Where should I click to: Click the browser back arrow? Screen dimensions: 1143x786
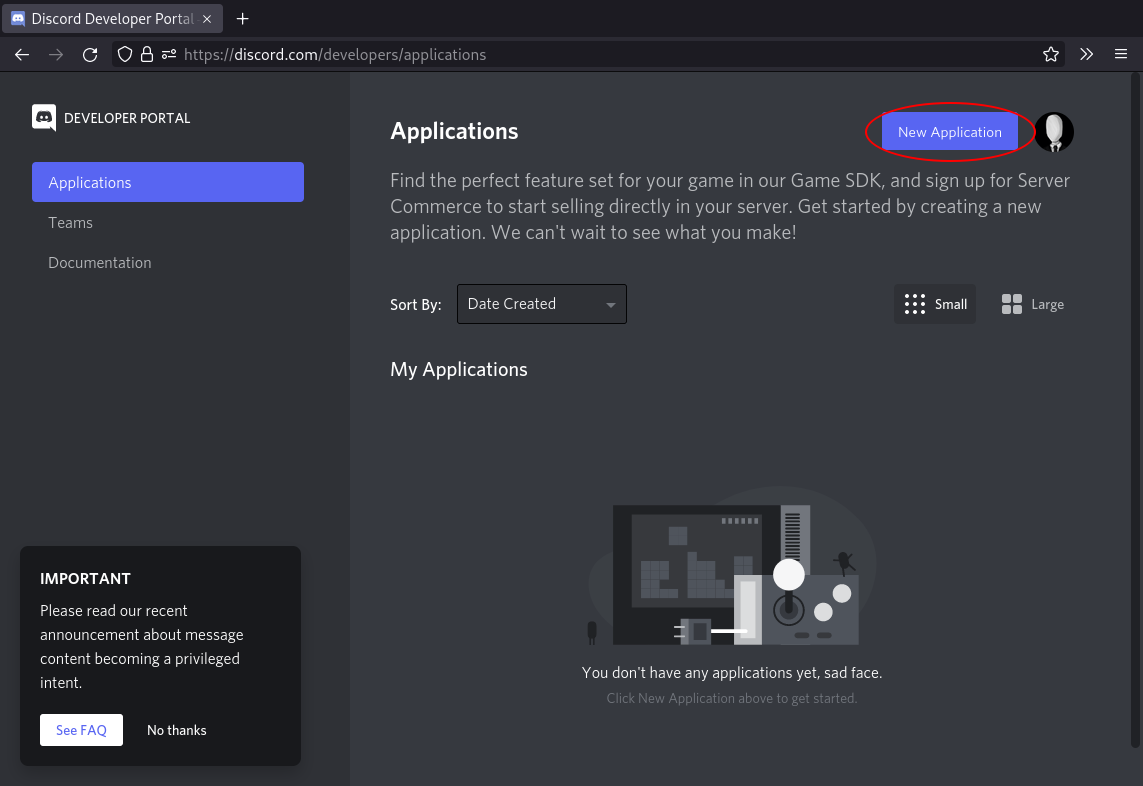pos(22,55)
